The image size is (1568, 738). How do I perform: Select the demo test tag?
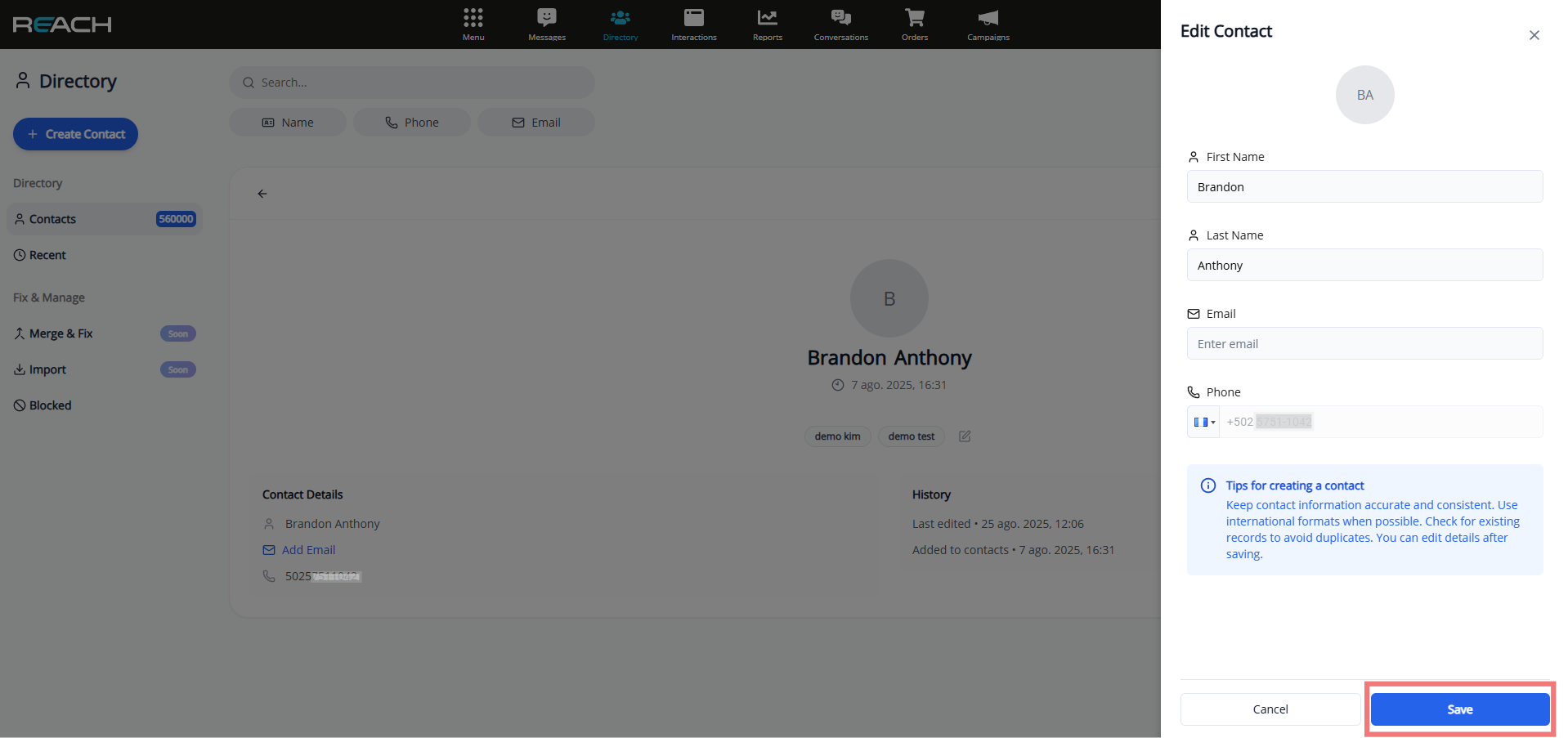(x=912, y=436)
